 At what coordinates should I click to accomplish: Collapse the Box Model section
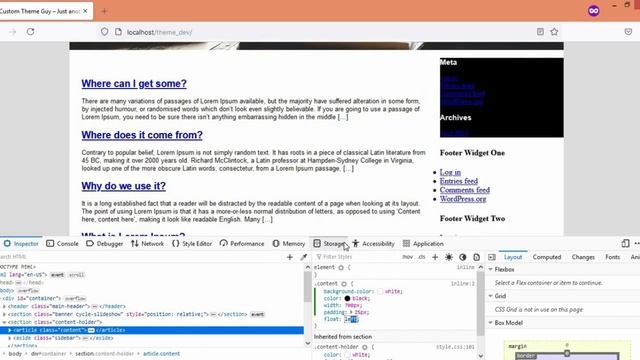pyautogui.click(x=491, y=323)
